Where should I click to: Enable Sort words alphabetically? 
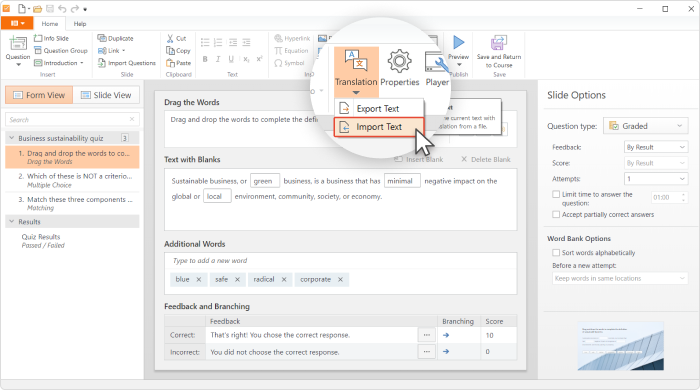point(556,253)
